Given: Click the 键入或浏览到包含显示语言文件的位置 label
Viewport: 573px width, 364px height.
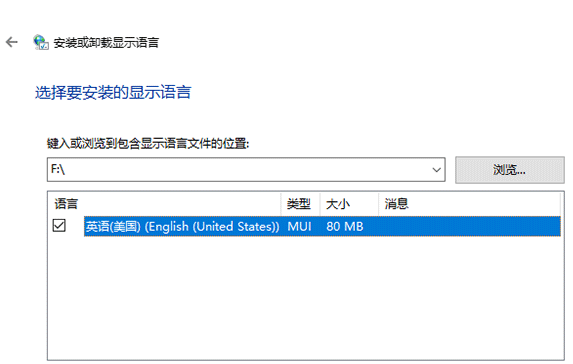Looking at the screenshot, I should 148,144.
